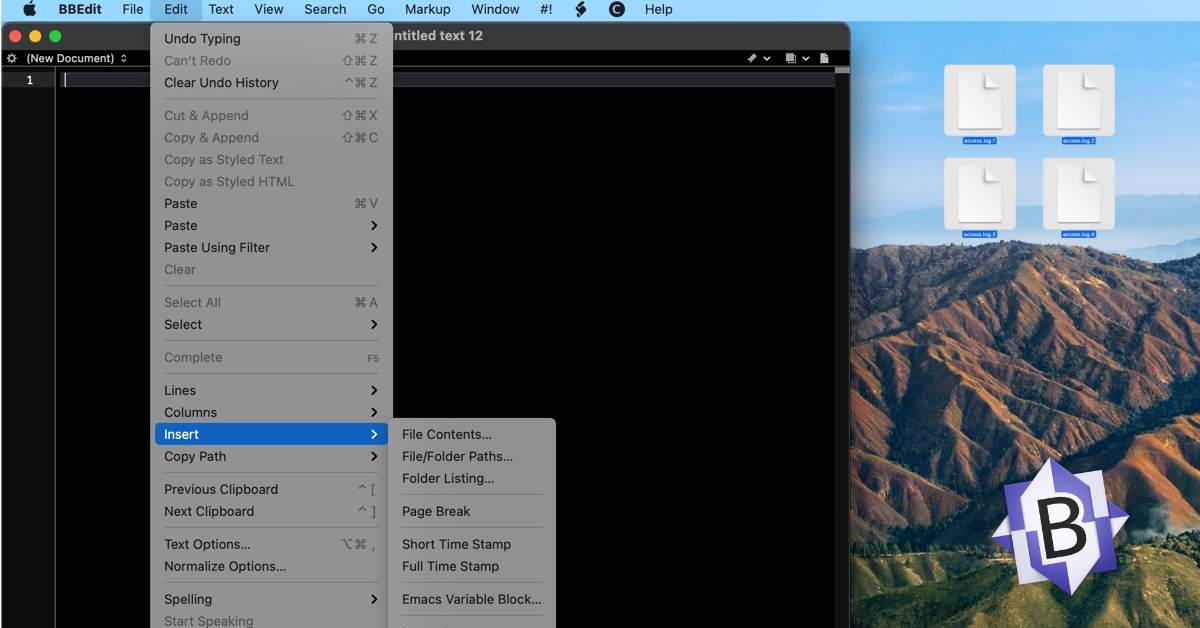Screen dimensions: 1200x628
Task: Expand the Copy Path submenu
Action: click(271, 456)
